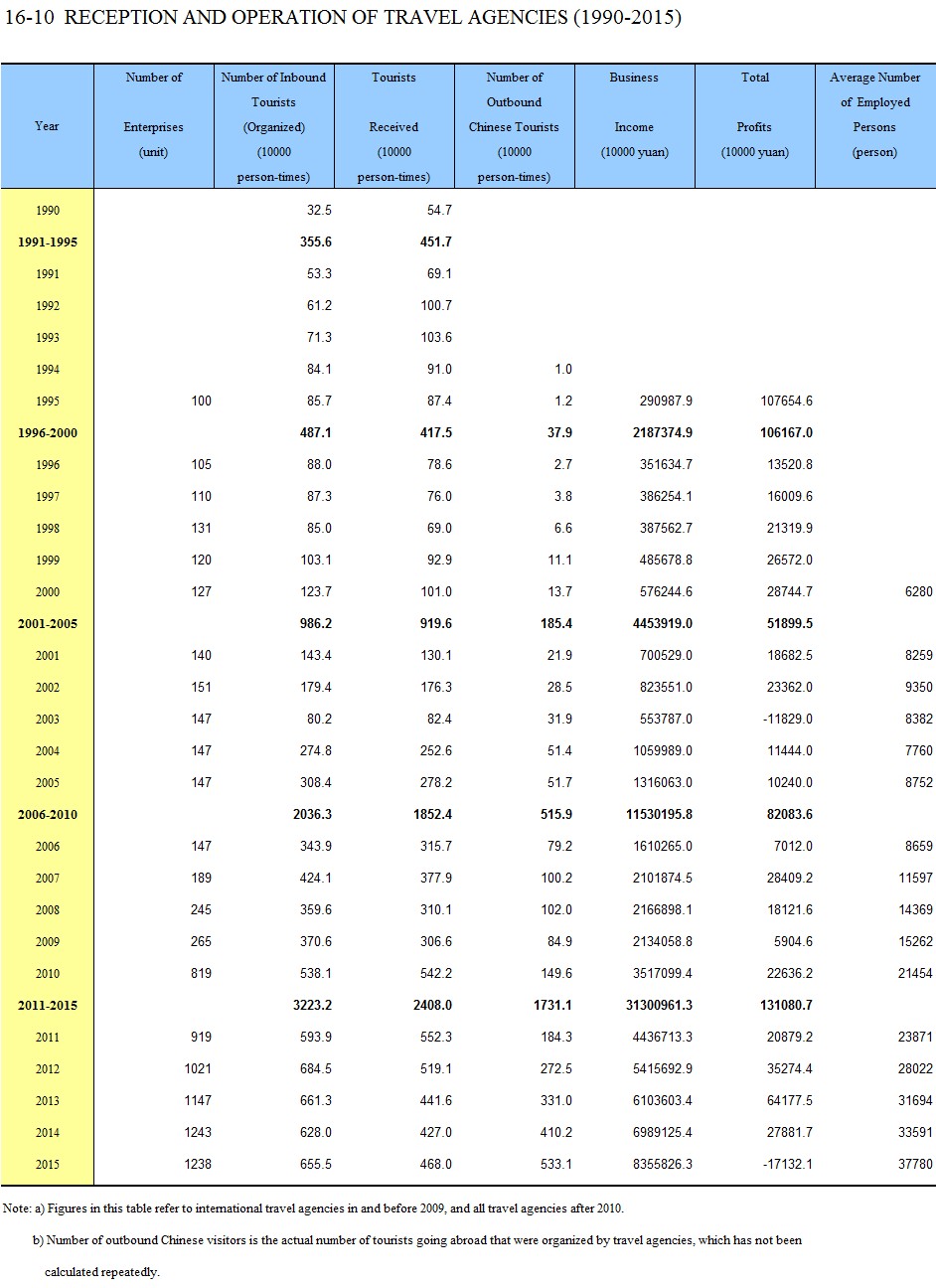The width and height of the screenshot is (936, 1288).
Task: Select employed persons value '37780'
Action: [915, 1165]
